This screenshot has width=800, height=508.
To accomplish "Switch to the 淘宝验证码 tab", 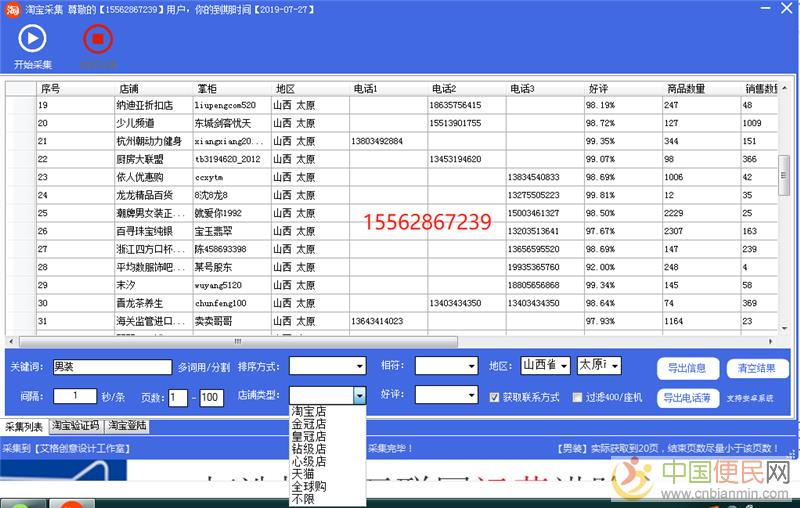I will pos(76,426).
